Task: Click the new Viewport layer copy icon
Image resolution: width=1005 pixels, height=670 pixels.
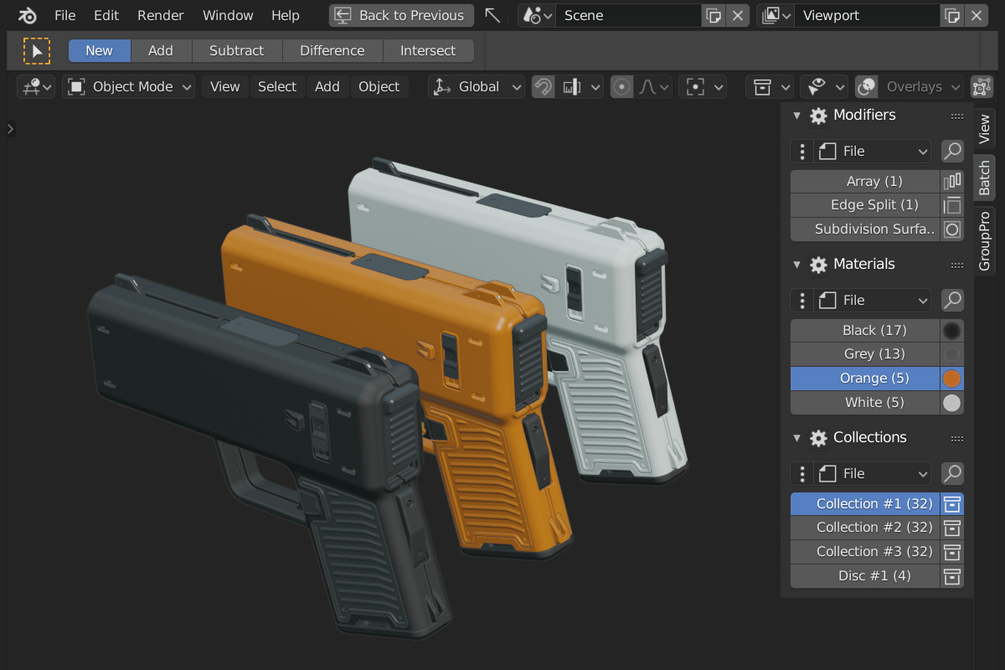Action: click(x=952, y=15)
